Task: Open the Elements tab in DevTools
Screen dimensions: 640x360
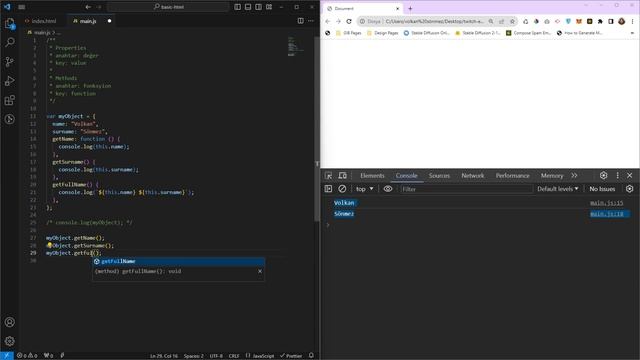Action: coord(372,176)
